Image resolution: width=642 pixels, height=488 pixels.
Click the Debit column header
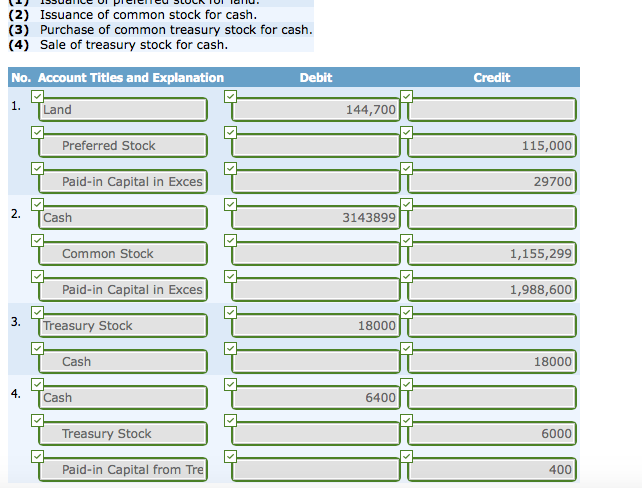(316, 77)
